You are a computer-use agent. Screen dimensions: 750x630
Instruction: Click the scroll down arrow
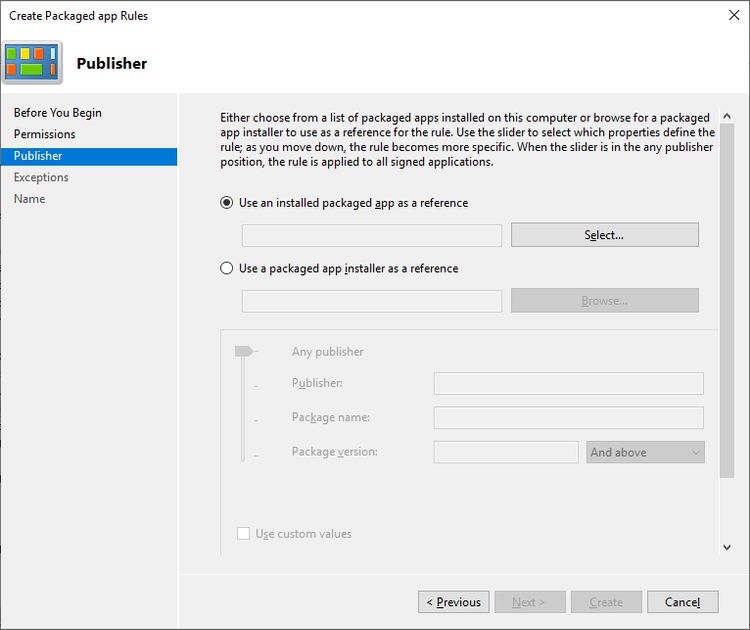point(727,547)
